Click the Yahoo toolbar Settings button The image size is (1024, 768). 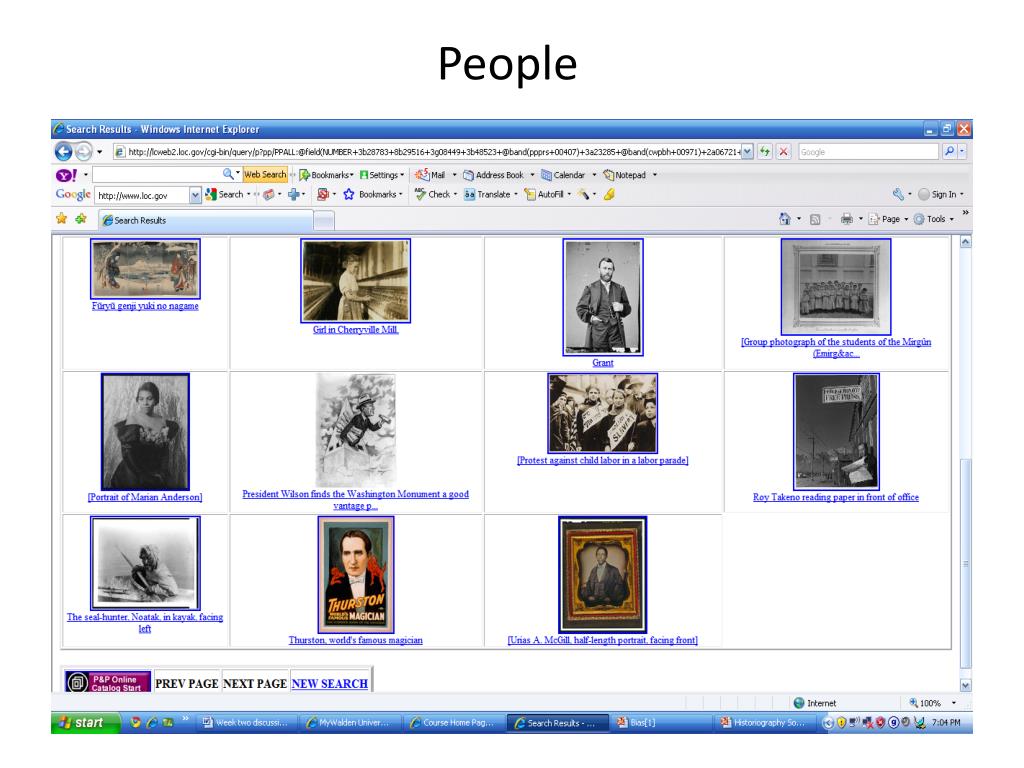coord(382,175)
